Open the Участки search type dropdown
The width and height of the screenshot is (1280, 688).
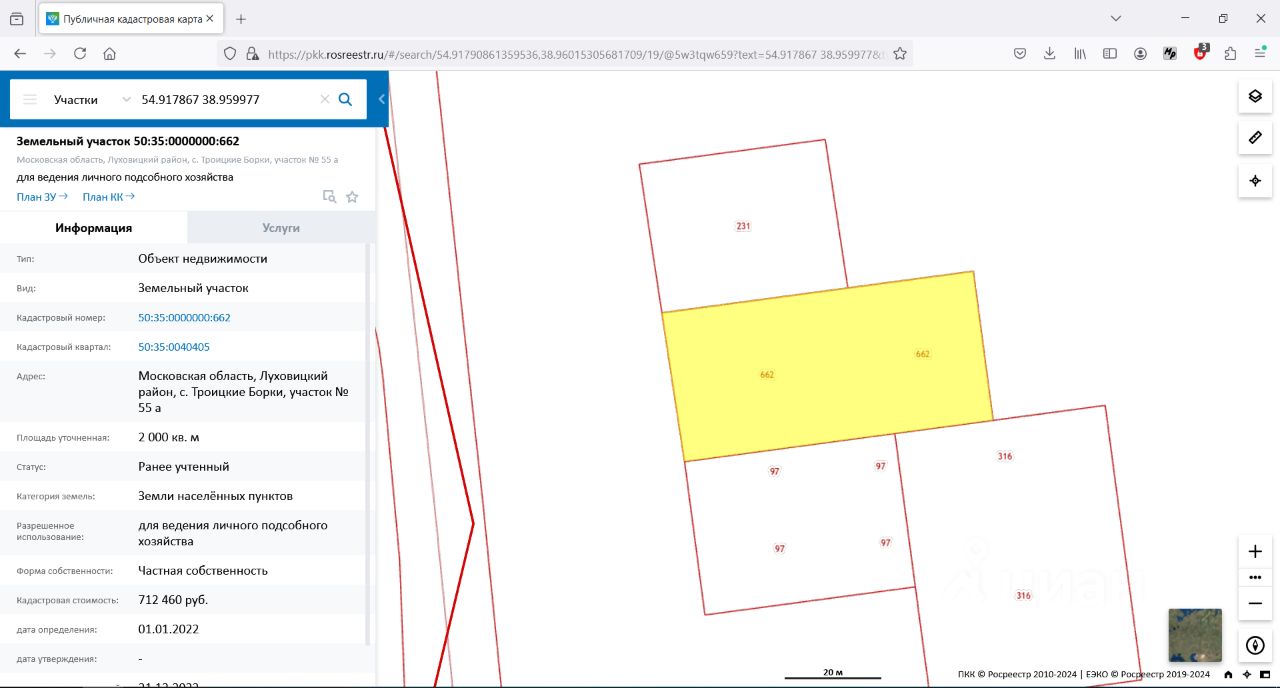(91, 99)
